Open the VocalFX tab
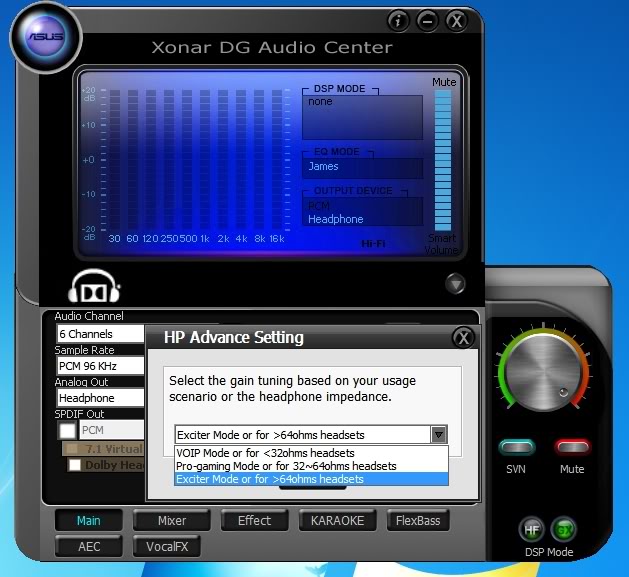This screenshot has width=629, height=577. click(167, 547)
